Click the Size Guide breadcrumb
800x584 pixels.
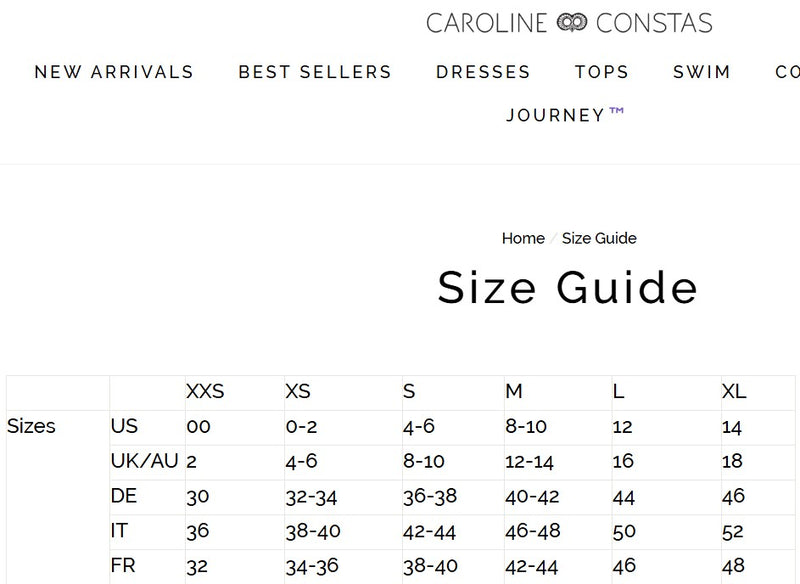599,238
